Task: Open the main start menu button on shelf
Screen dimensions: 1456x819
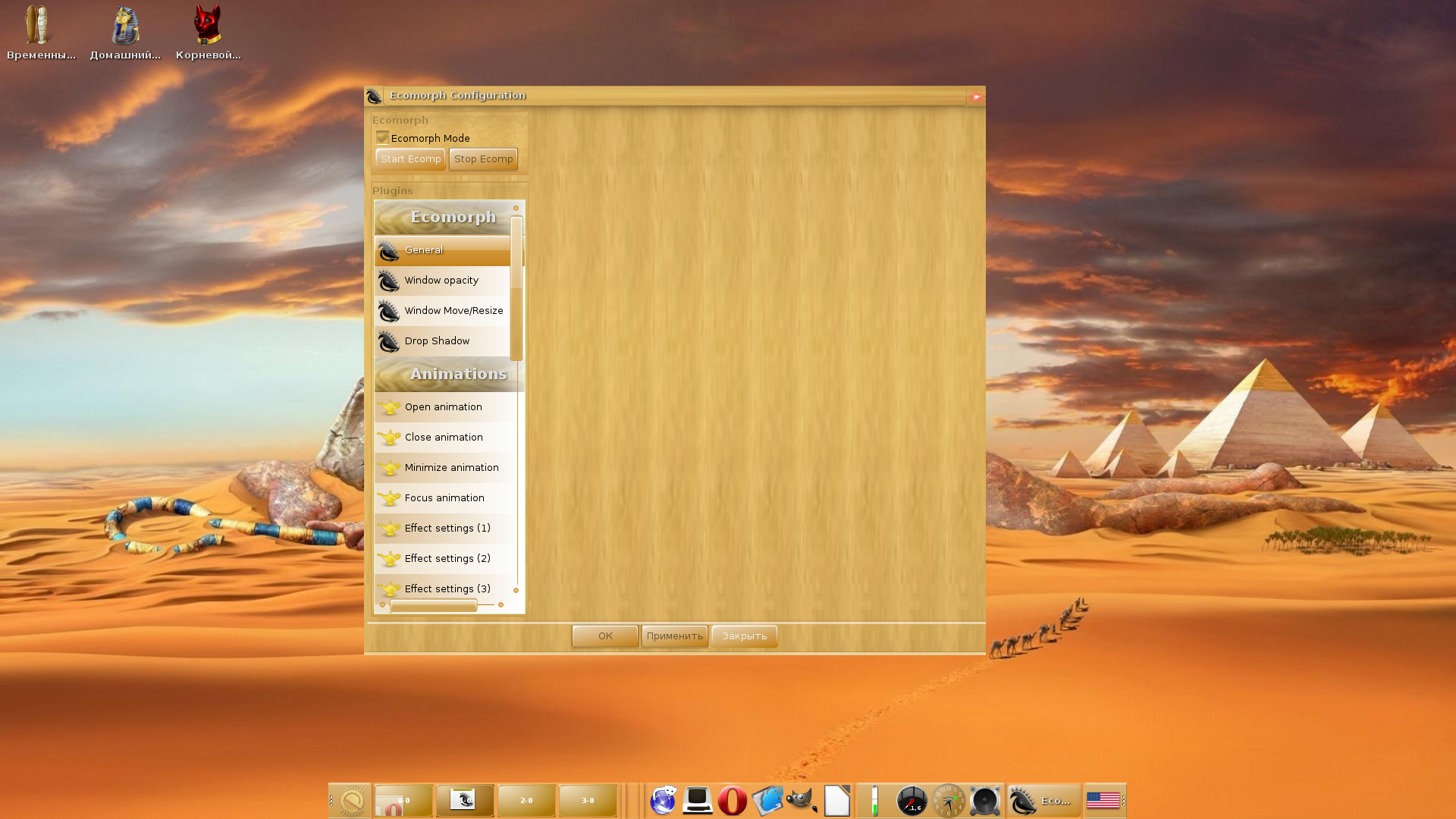Action: (x=353, y=801)
